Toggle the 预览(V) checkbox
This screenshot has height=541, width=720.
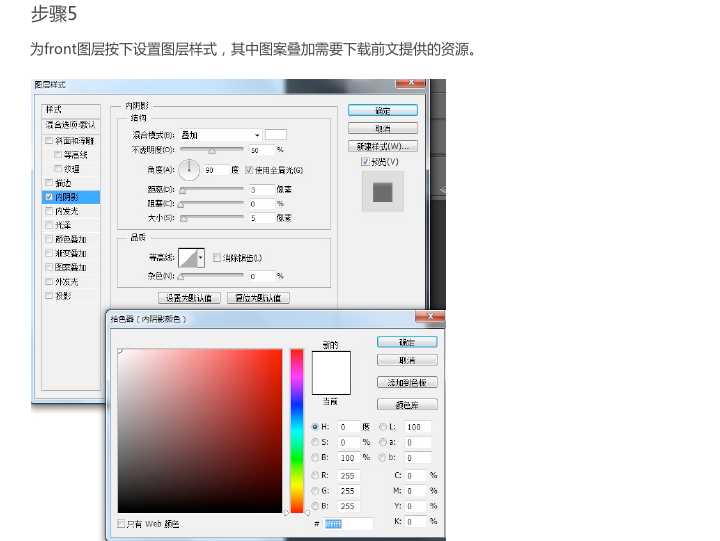[x=365, y=162]
